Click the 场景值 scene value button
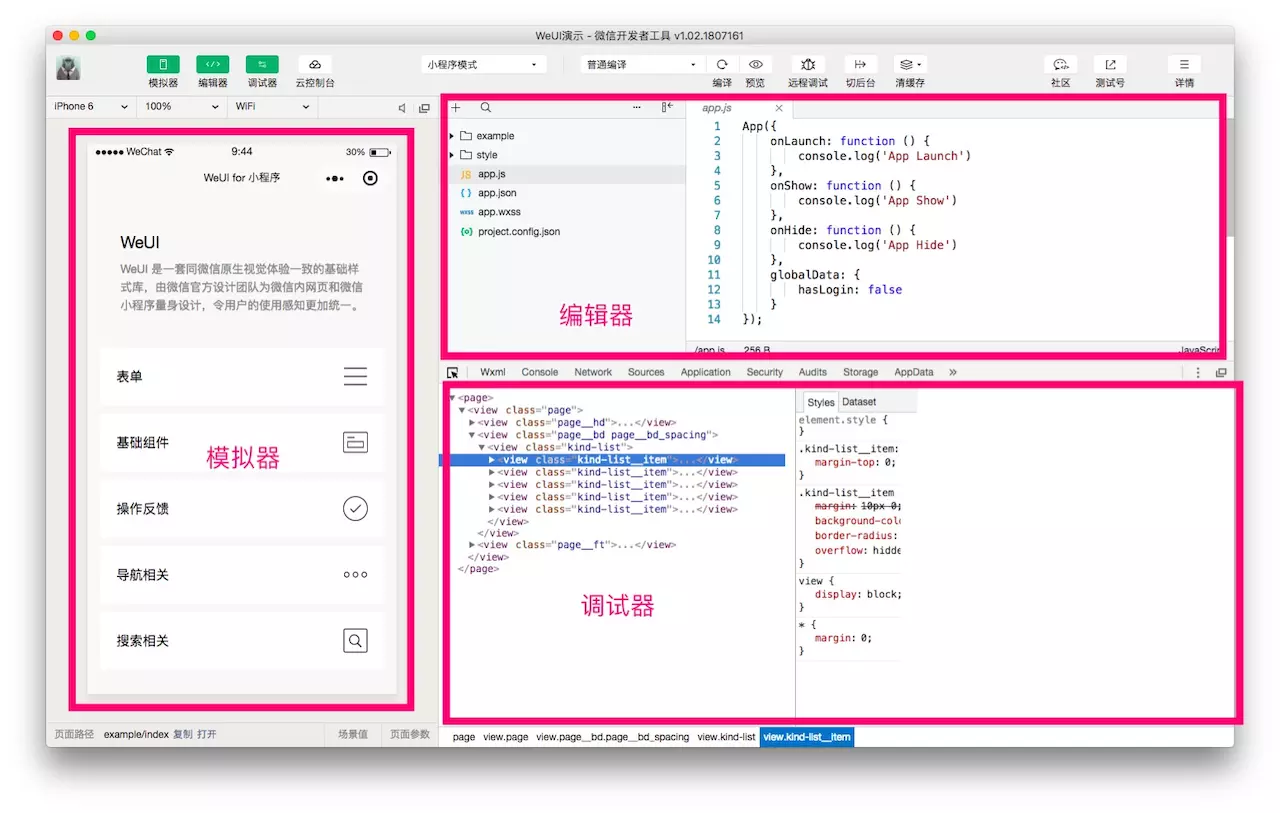The image size is (1280, 813). (x=352, y=734)
